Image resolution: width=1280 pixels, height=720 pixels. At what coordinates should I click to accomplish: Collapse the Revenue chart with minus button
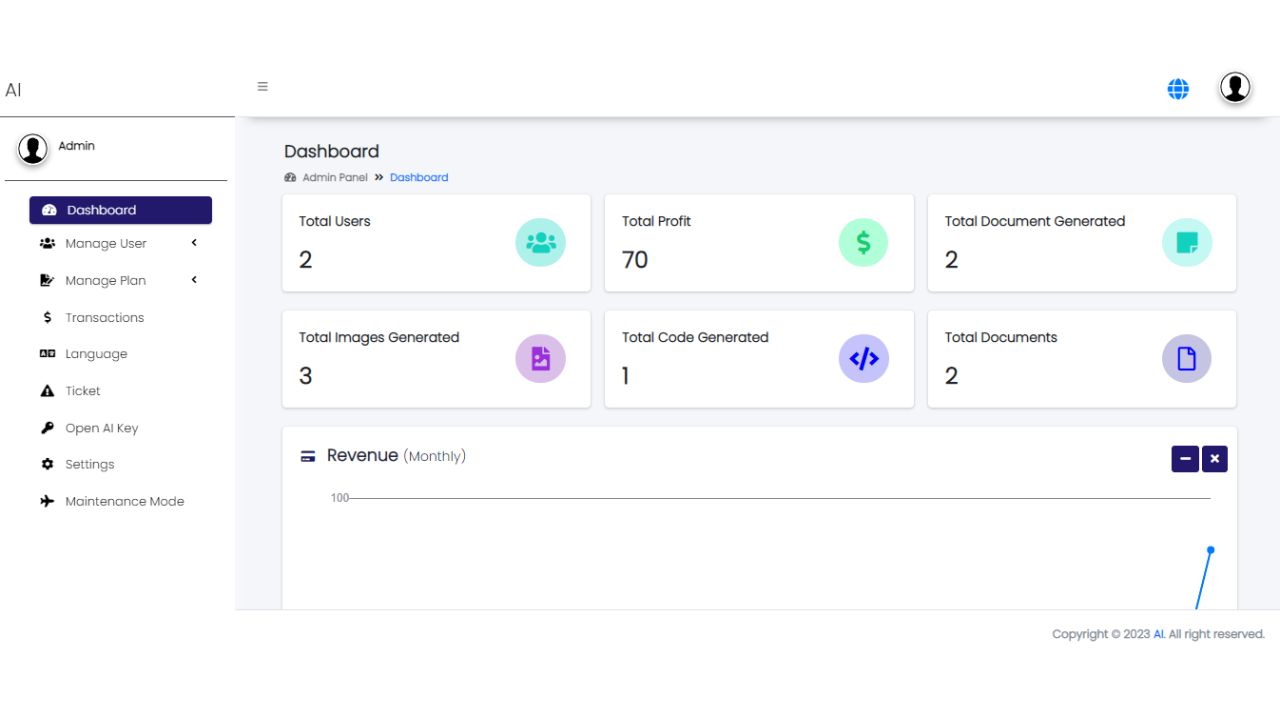[x=1185, y=459]
